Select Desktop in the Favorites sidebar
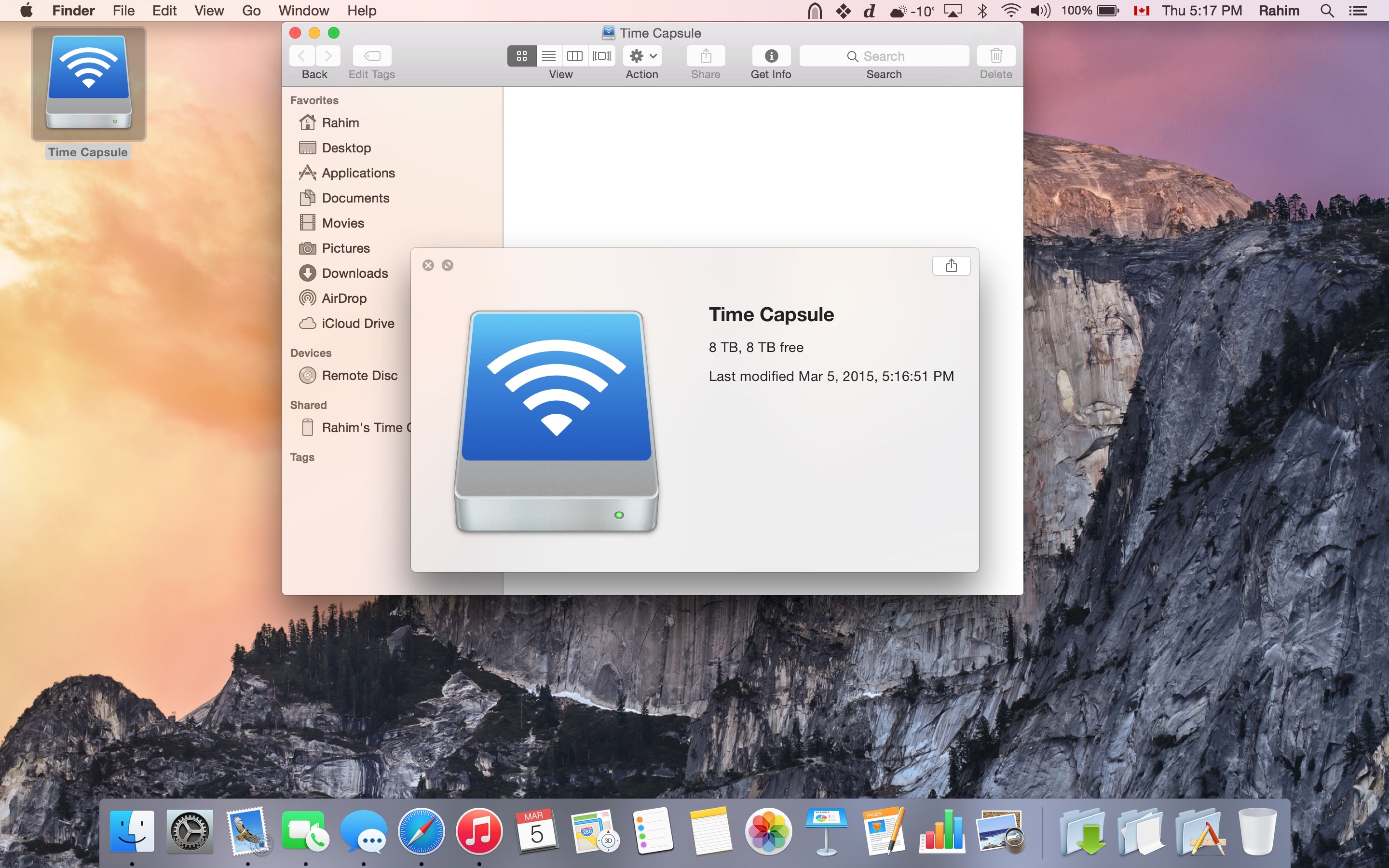This screenshot has width=1389, height=868. (x=392, y=148)
